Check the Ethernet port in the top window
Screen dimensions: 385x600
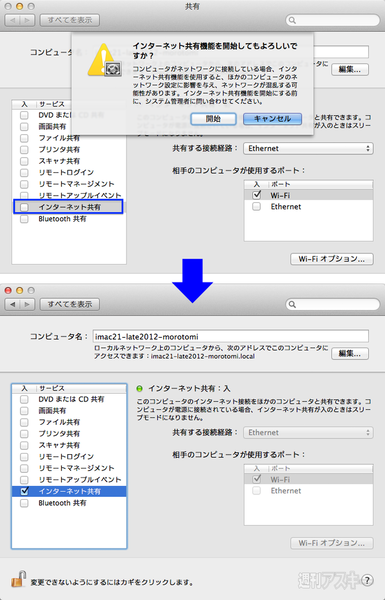257,207
